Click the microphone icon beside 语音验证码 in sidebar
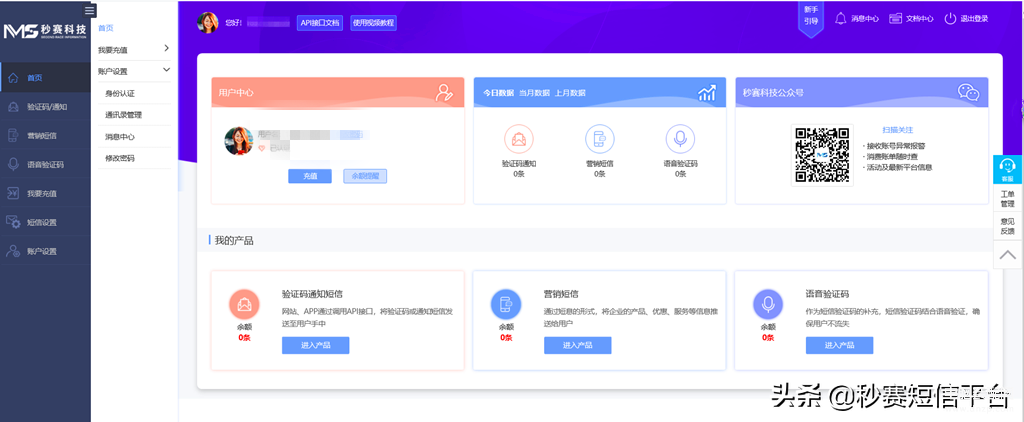Viewport: 1024px width, 422px height. point(13,165)
